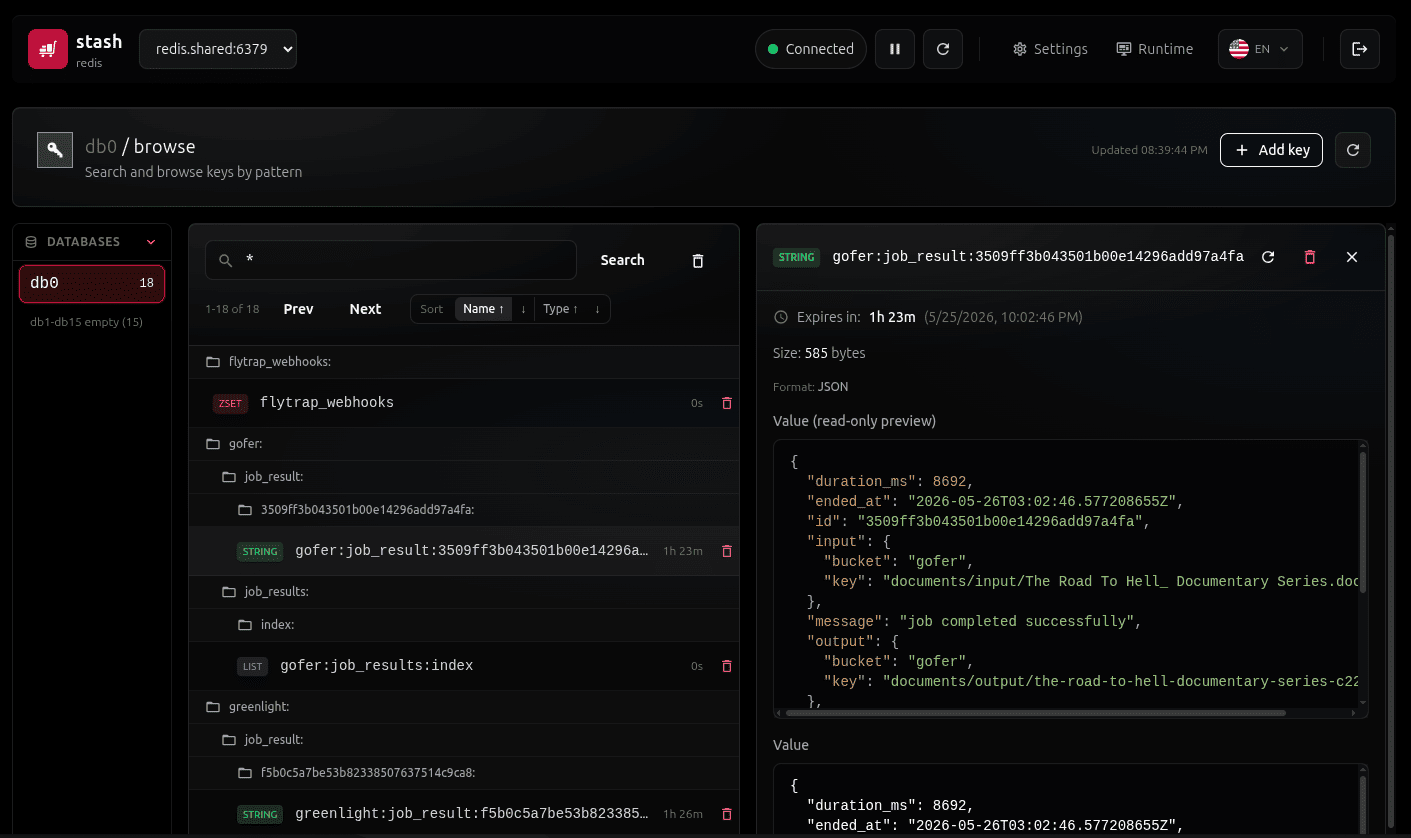Open the gofer:job_results:index LIST key
This screenshot has width=1411, height=838.
click(464, 666)
